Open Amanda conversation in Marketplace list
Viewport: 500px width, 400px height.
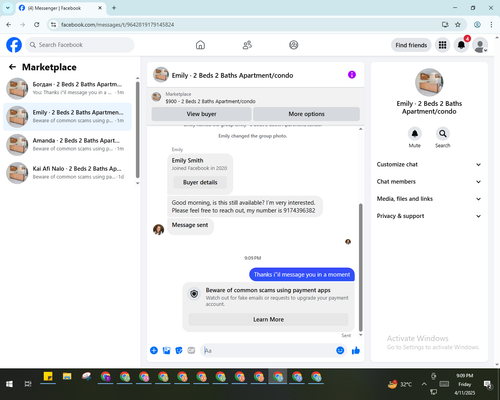pos(67,145)
